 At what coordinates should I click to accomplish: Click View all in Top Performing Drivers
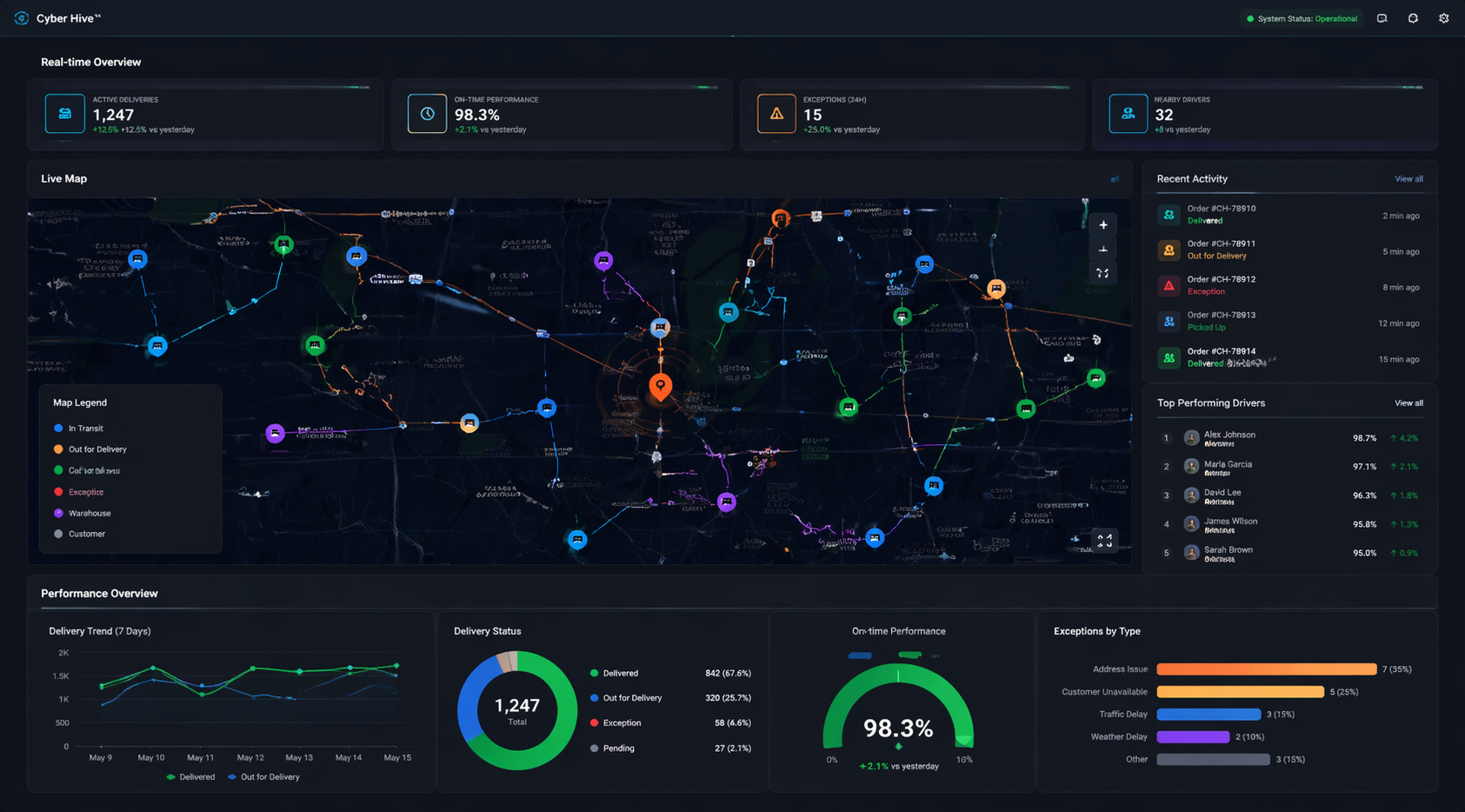click(1408, 403)
